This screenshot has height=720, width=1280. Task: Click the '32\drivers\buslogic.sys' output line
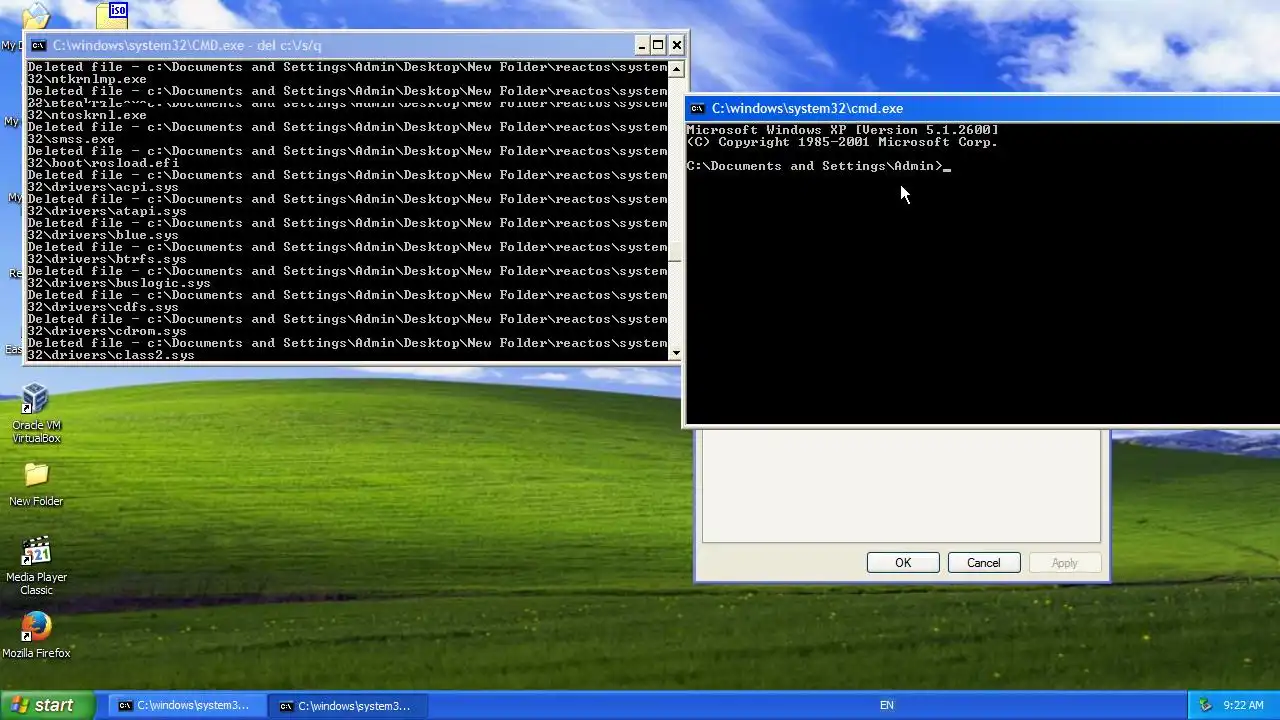[x=119, y=283]
